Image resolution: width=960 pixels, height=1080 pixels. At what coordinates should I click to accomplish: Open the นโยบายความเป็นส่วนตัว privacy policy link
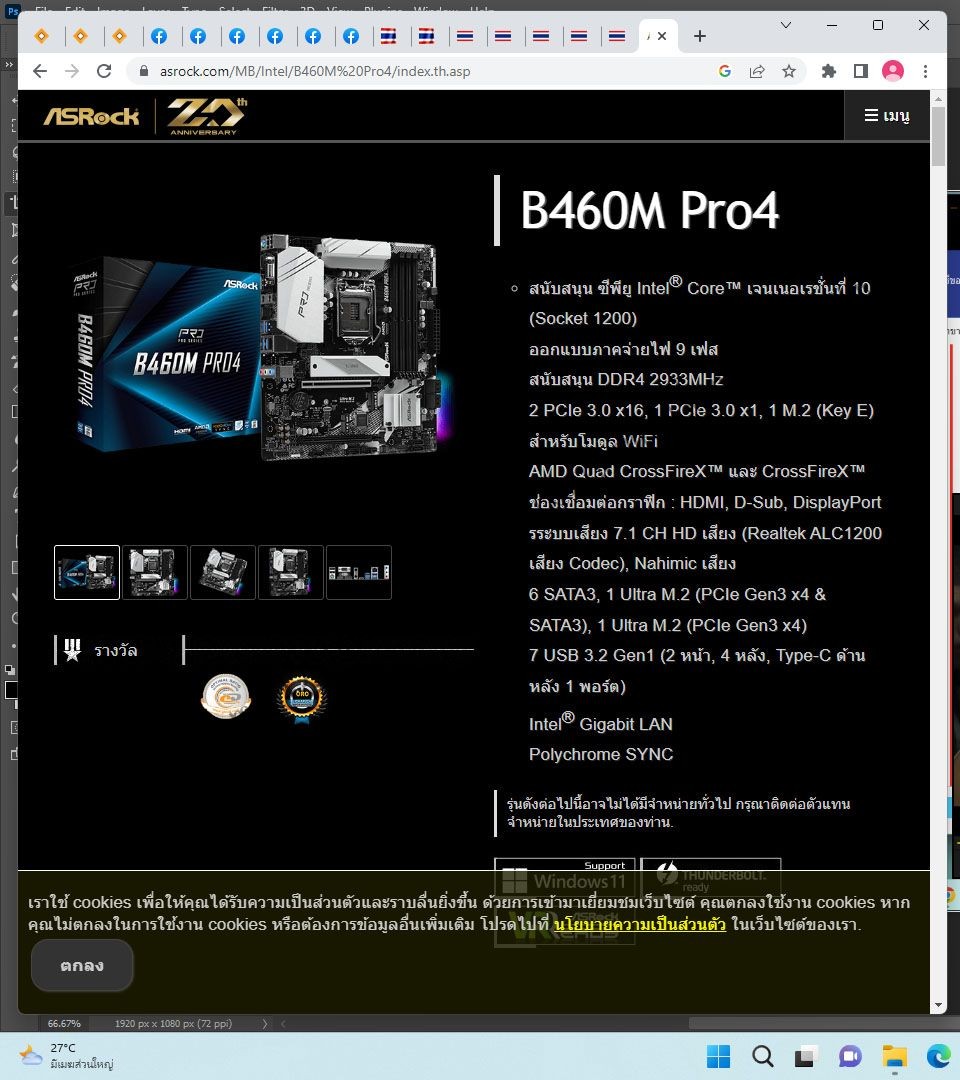(x=640, y=924)
